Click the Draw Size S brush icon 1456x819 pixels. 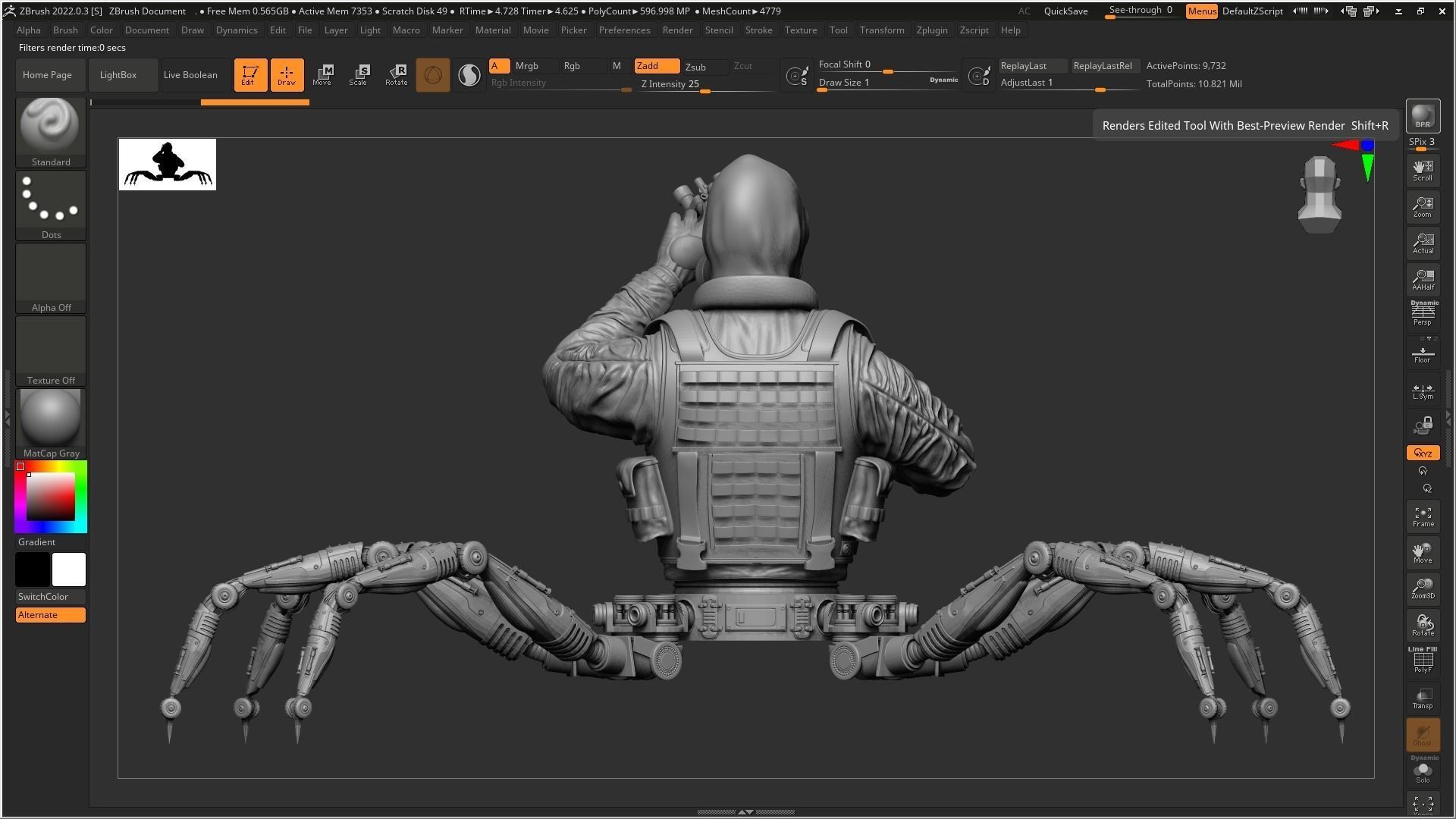point(796,75)
